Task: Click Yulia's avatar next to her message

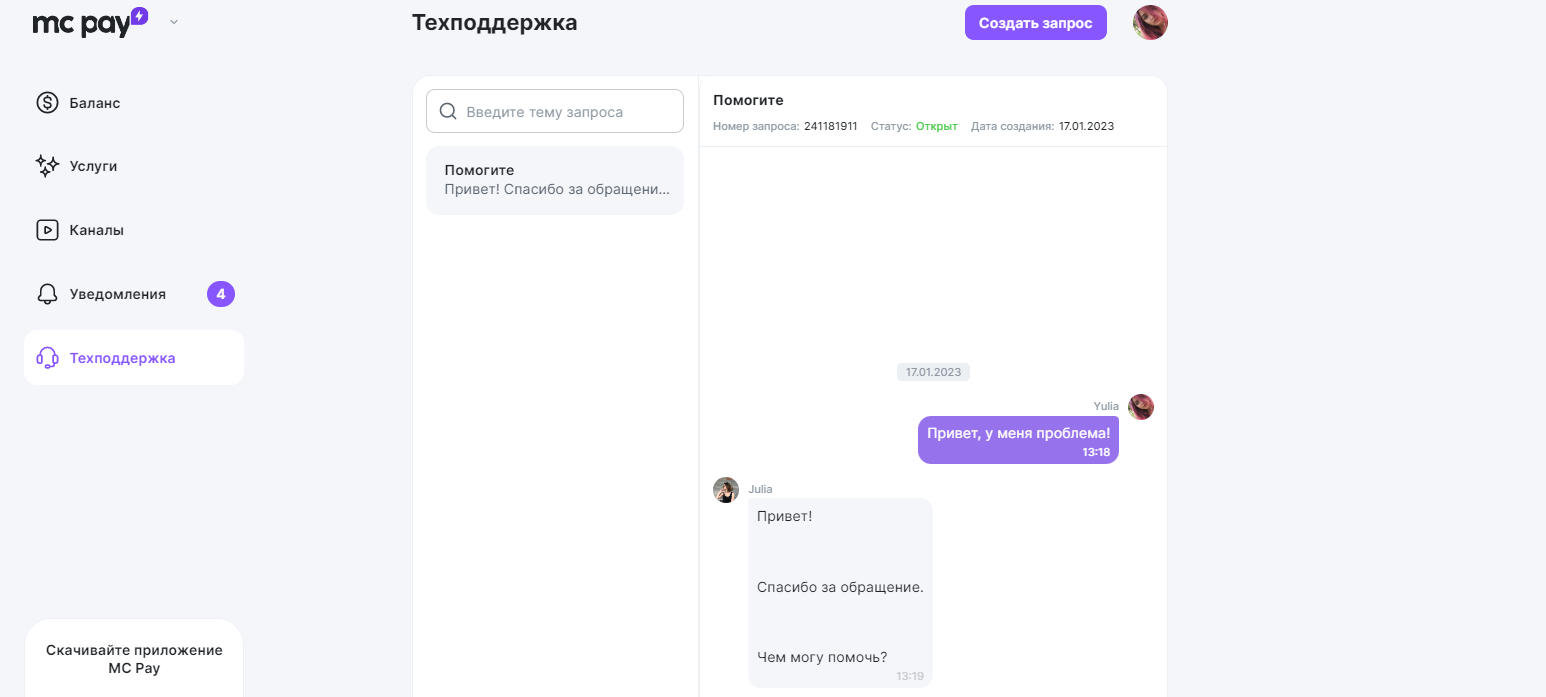Action: [1141, 407]
